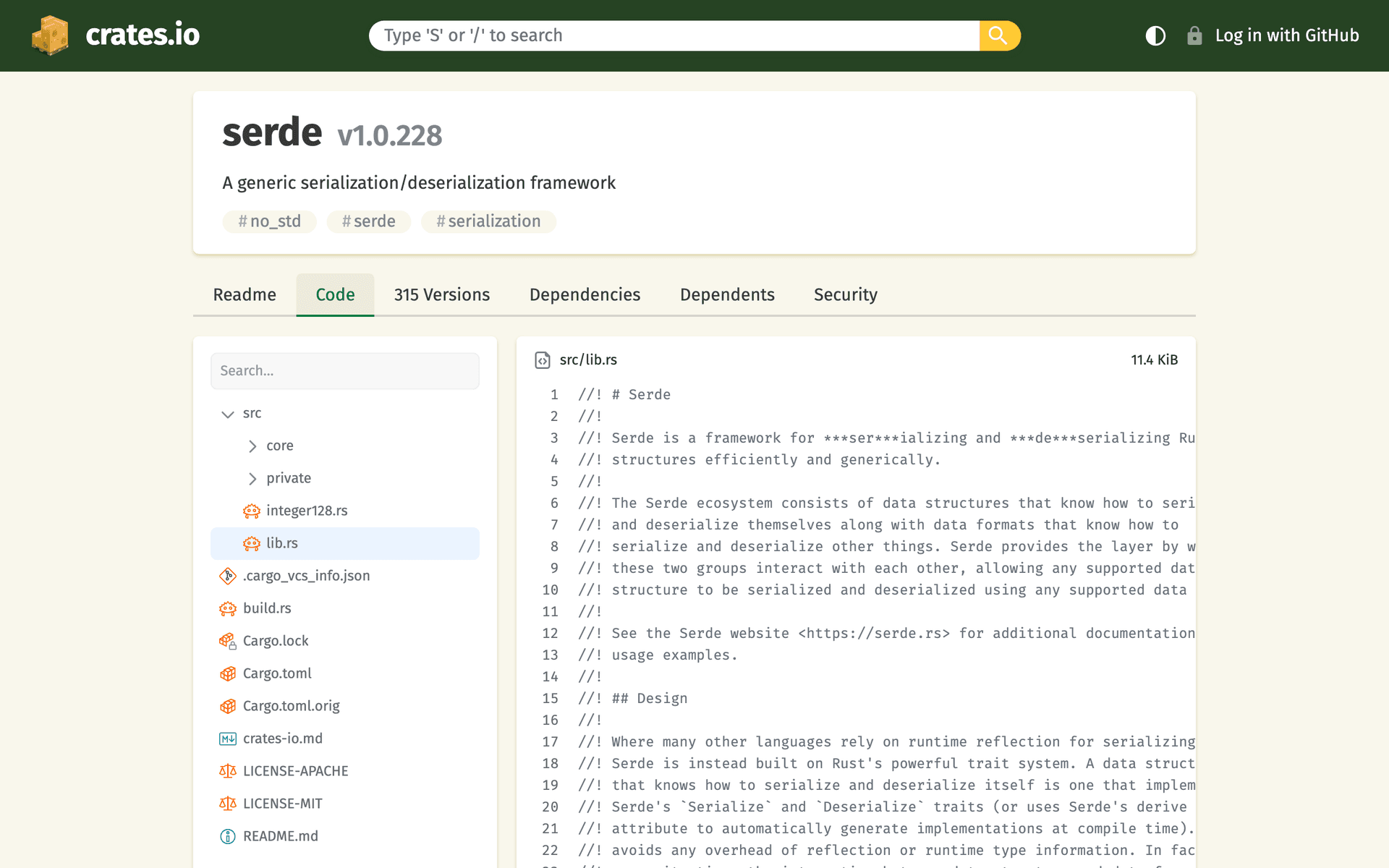The image size is (1389, 868).
Task: Click the '//! # Serde' code line
Action: click(624, 395)
